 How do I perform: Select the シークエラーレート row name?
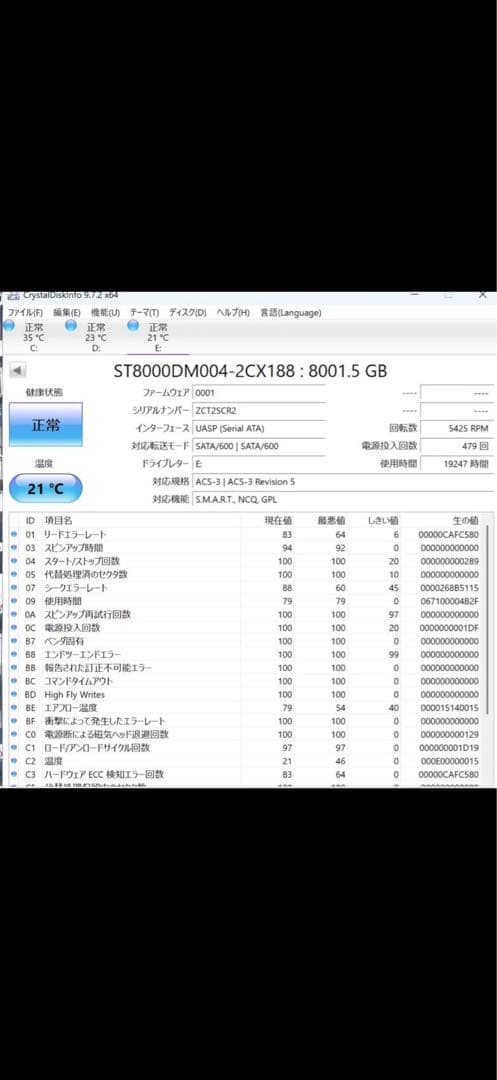pyautogui.click(x=76, y=588)
